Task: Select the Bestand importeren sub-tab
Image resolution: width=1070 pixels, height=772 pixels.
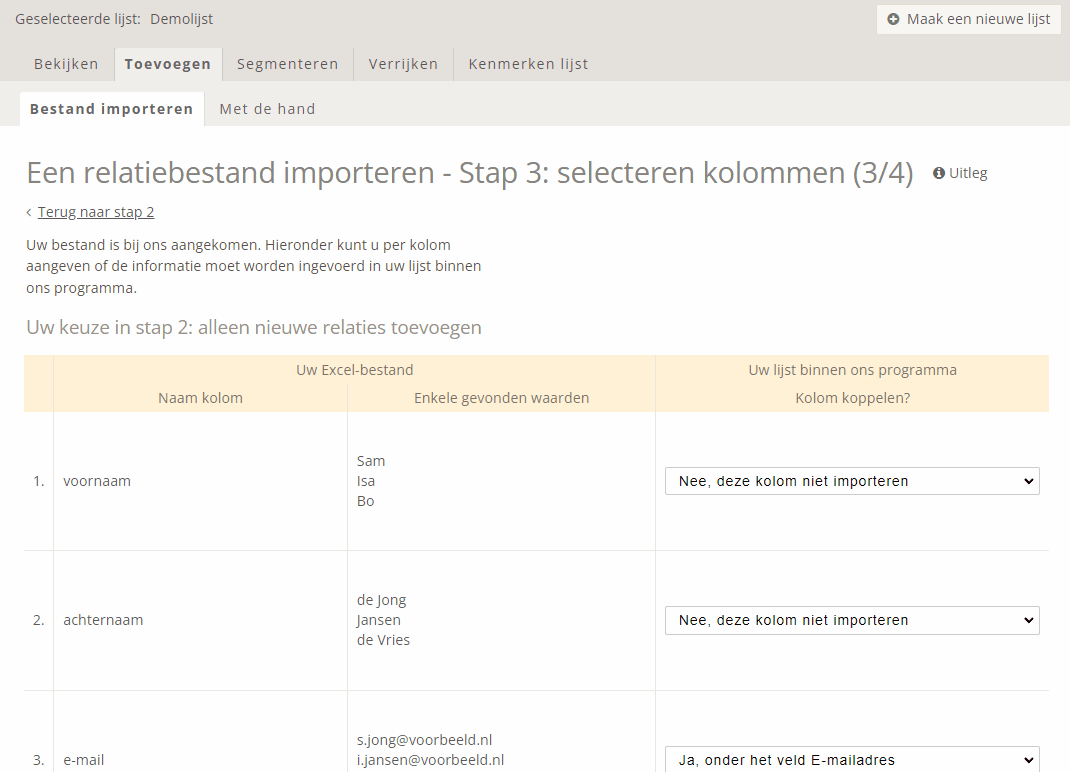Action: coord(112,109)
